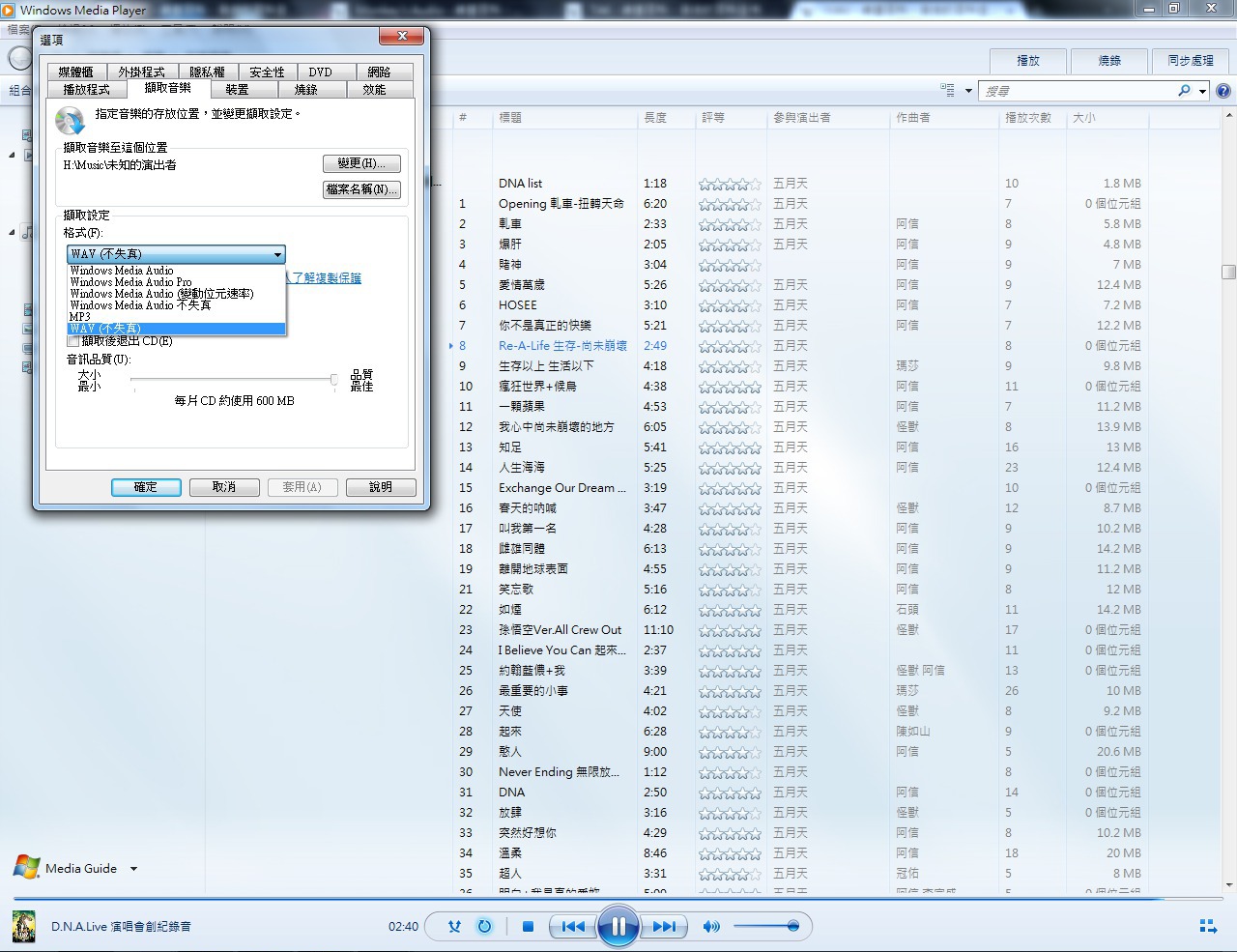This screenshot has width=1237, height=952.
Task: Click the star rating of the HOSEE track
Action: point(730,304)
